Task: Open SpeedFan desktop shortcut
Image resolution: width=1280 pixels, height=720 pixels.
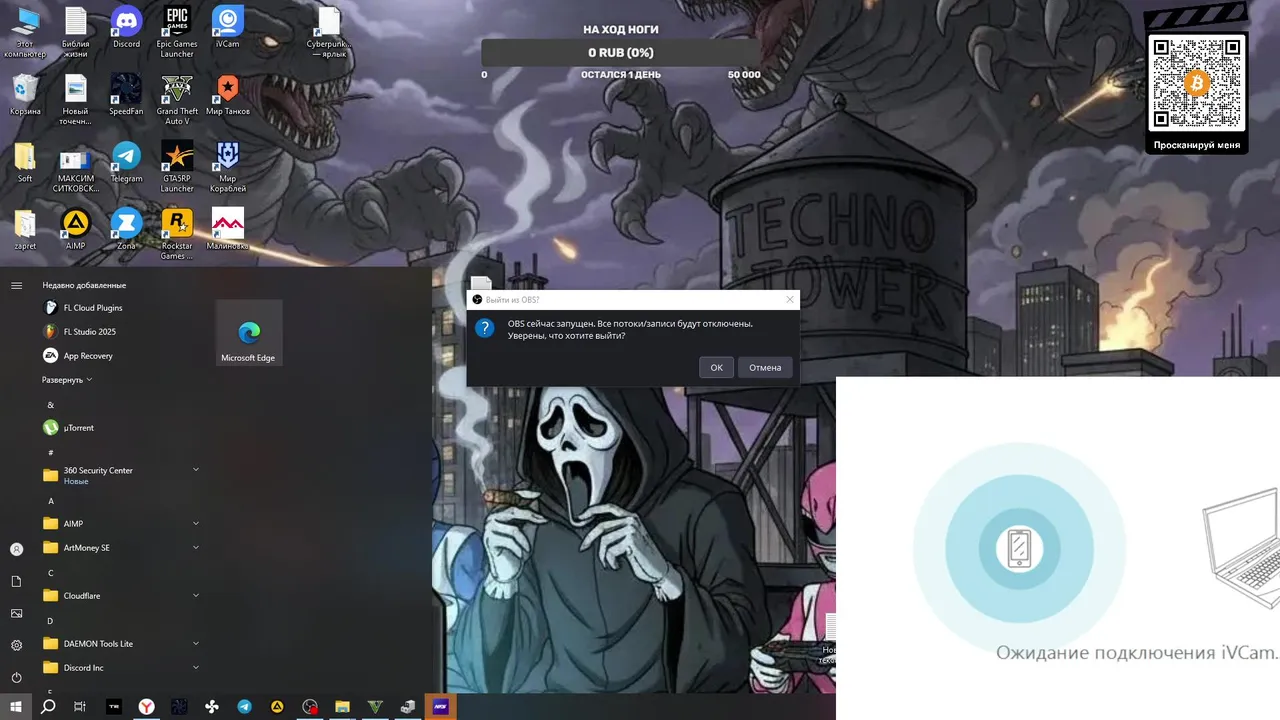Action: [126, 94]
